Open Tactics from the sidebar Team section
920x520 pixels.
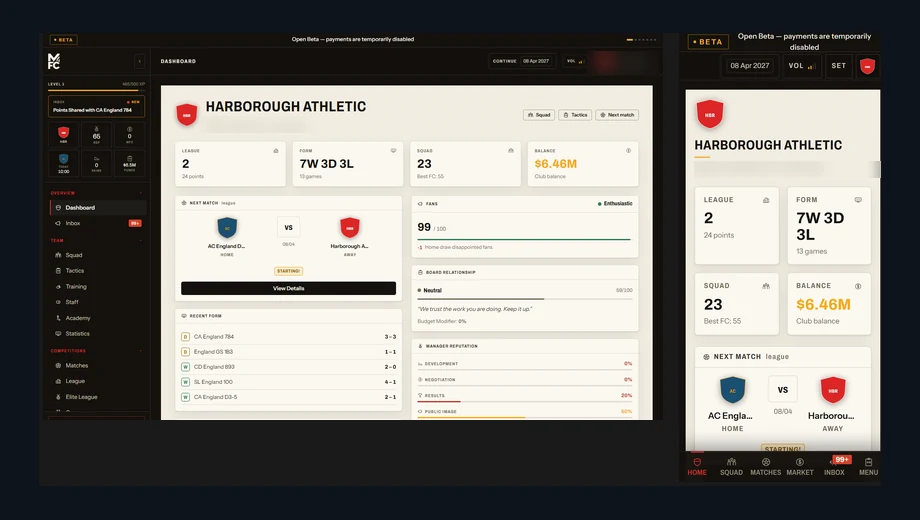[x=98, y=271]
